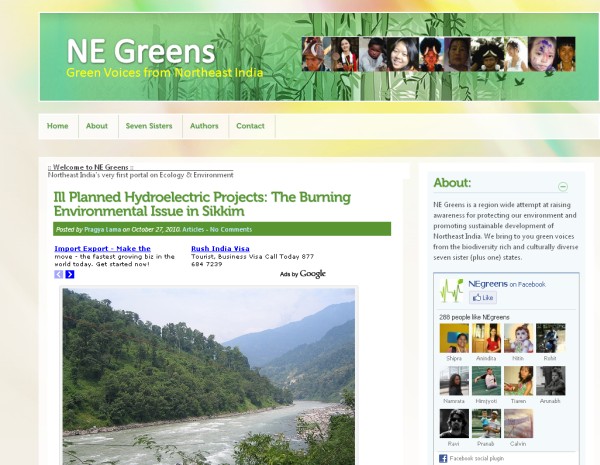Click the NE Greens site title
Viewport: 600px width, 465px height.
click(141, 52)
